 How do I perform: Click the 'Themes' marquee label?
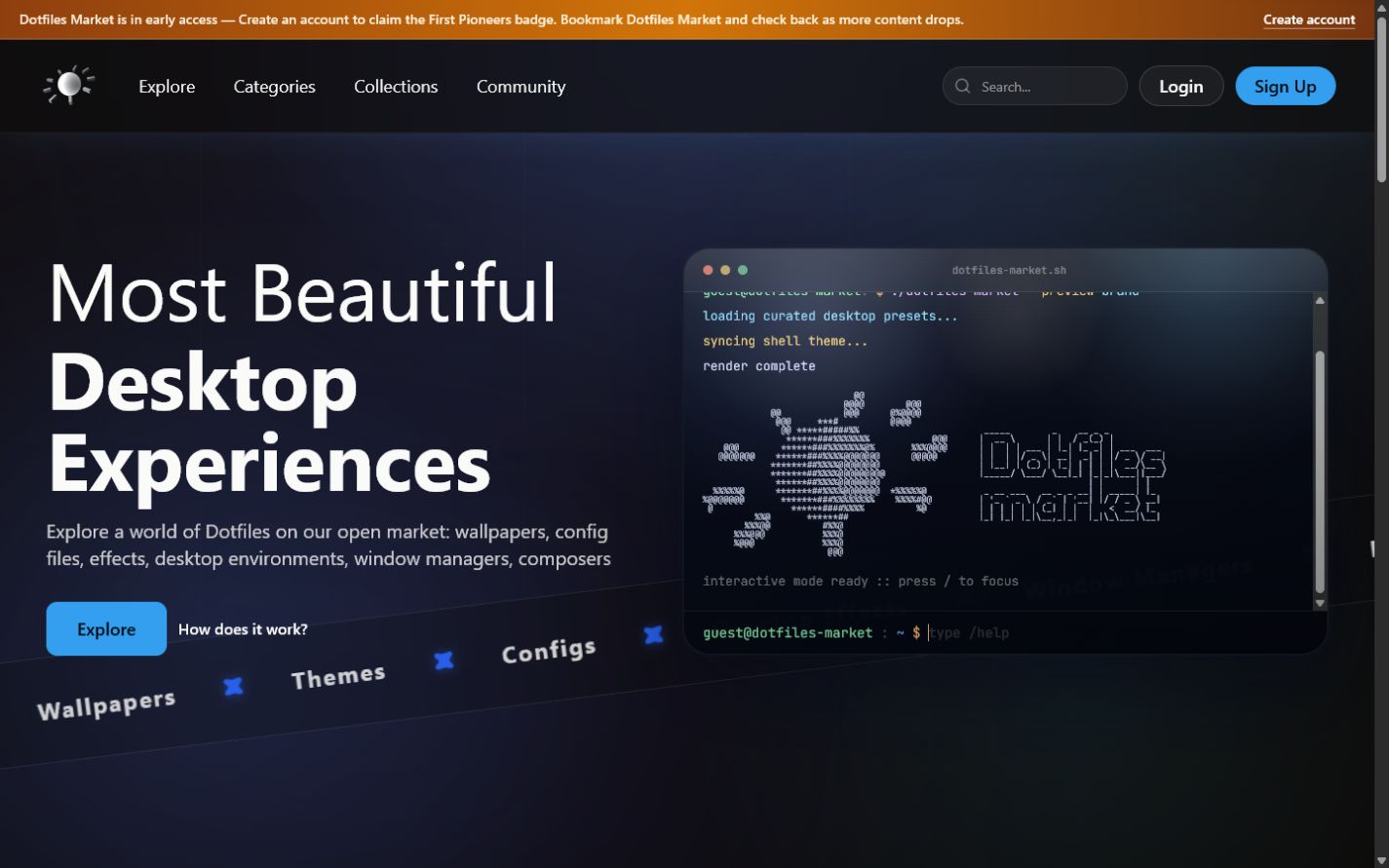tap(338, 675)
